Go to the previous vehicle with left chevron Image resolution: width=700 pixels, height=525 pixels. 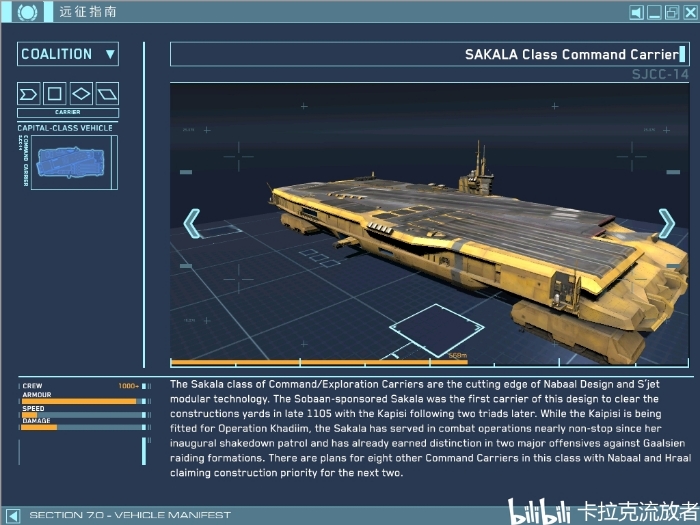(192, 223)
